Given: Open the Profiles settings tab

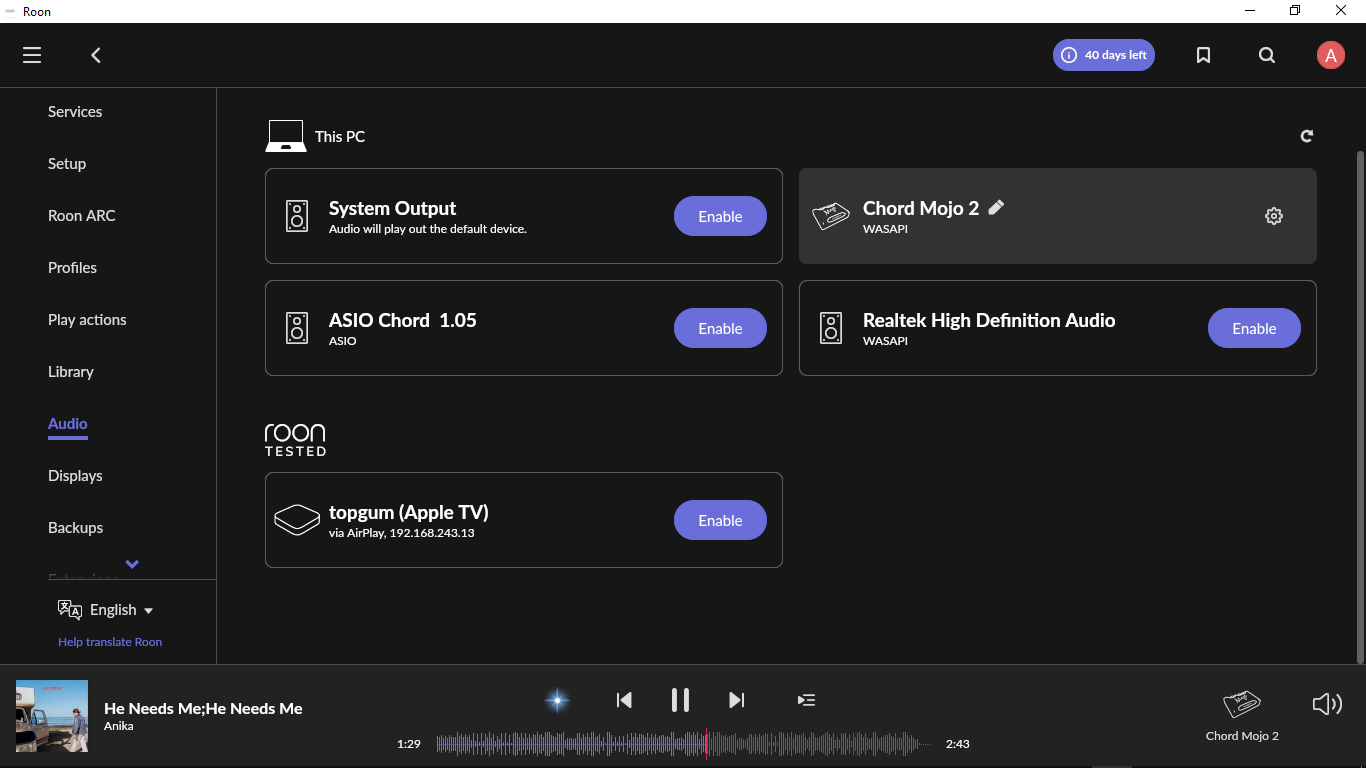Looking at the screenshot, I should [x=72, y=268].
